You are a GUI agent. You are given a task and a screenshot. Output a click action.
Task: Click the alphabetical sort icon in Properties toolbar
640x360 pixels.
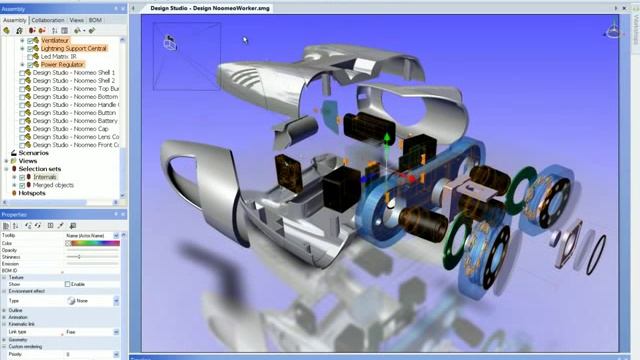pyautogui.click(x=16, y=226)
